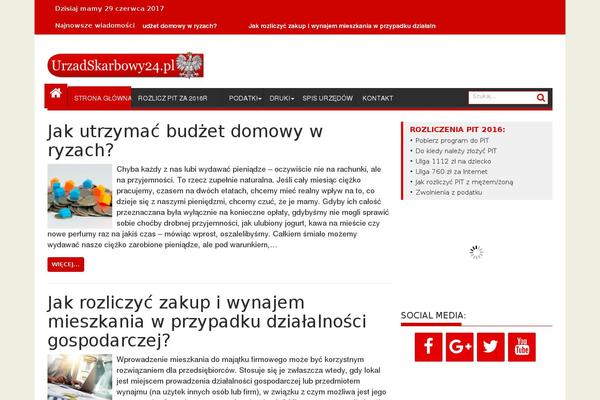600x400 pixels.
Task: Open Rozlicz PIT za 2016r menu item
Action: tap(173, 98)
